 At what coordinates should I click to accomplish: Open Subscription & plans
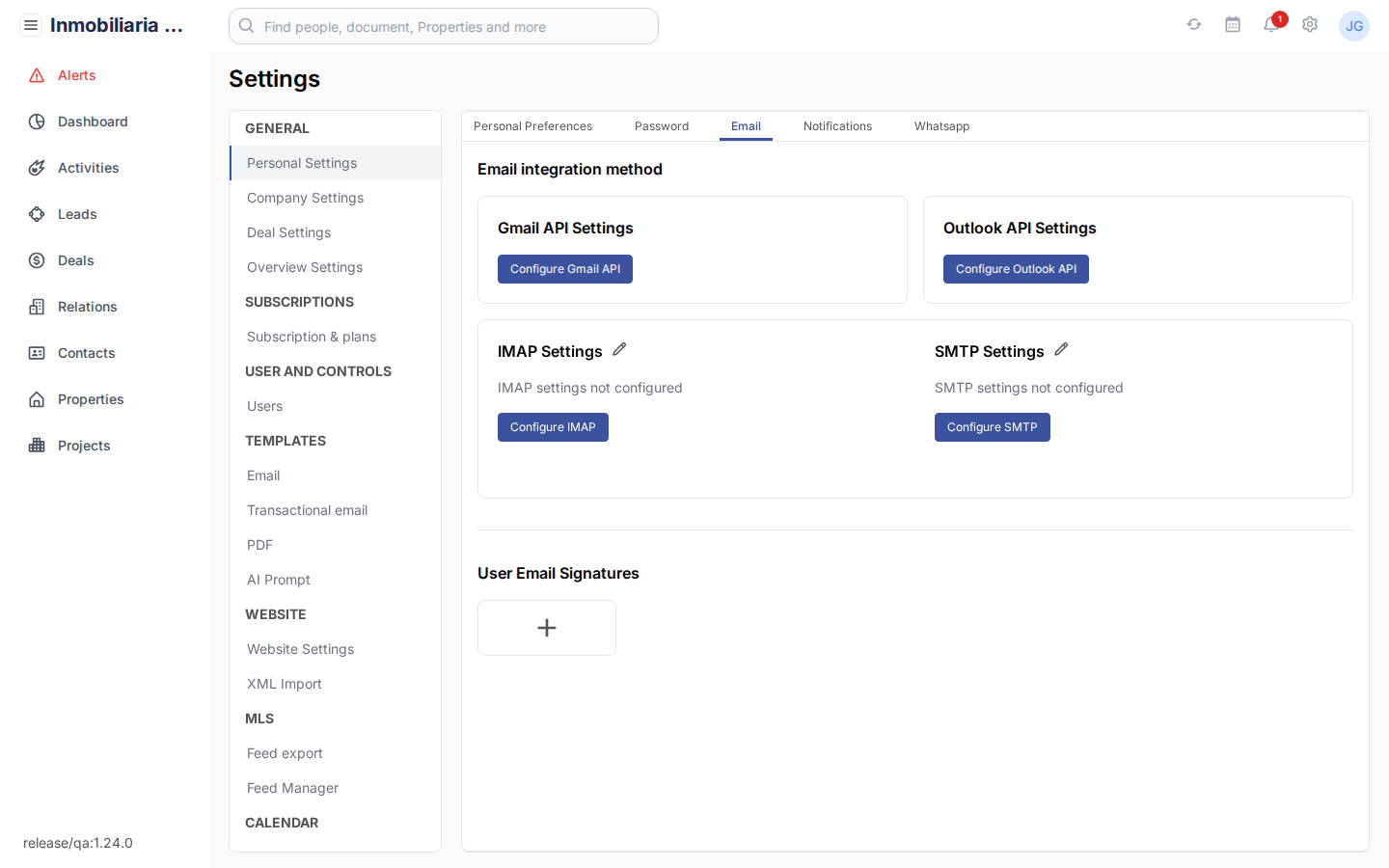(336, 337)
